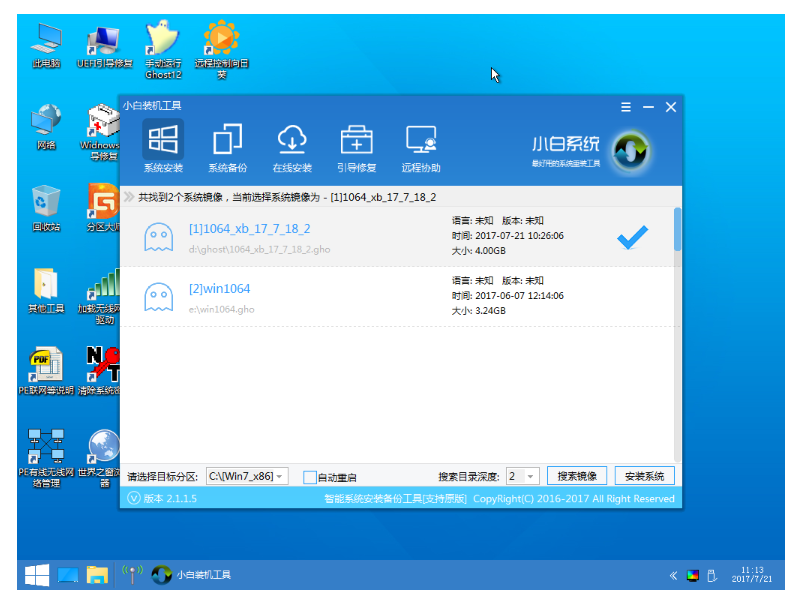Open file explorer folder in taskbar
The width and height of the screenshot is (795, 597).
pyautogui.click(x=97, y=575)
